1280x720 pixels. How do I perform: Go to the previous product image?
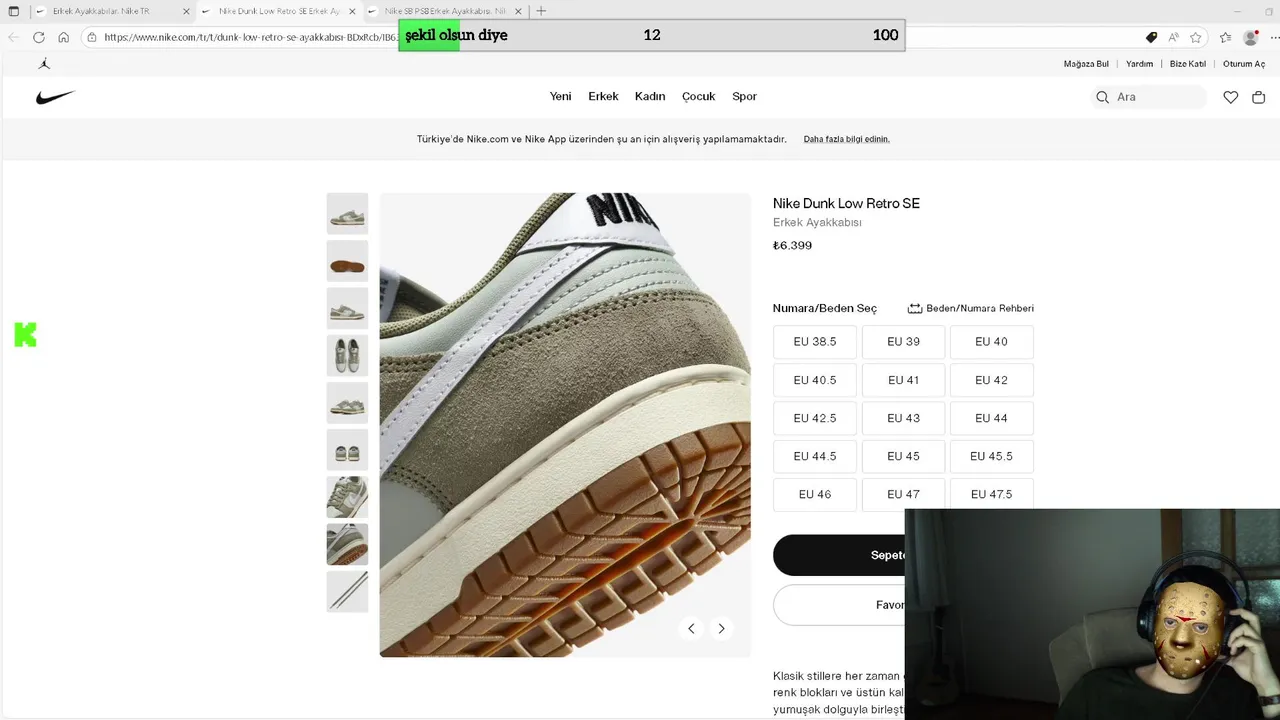(691, 628)
